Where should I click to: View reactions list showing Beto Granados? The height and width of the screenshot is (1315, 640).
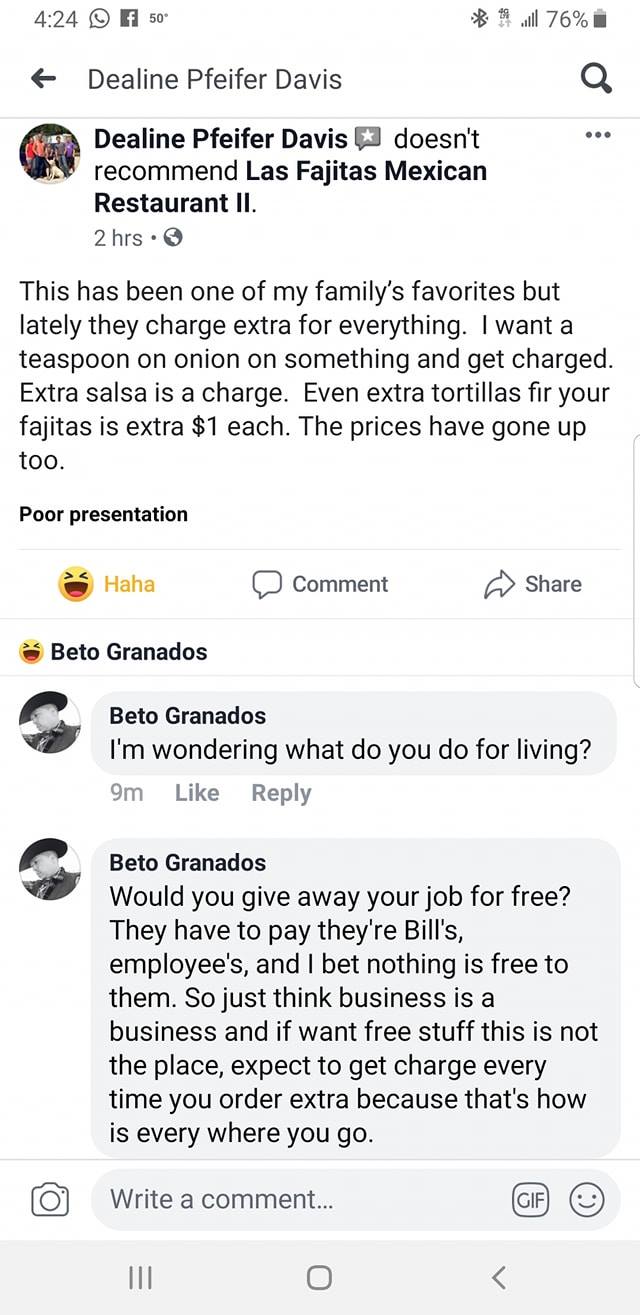[114, 652]
